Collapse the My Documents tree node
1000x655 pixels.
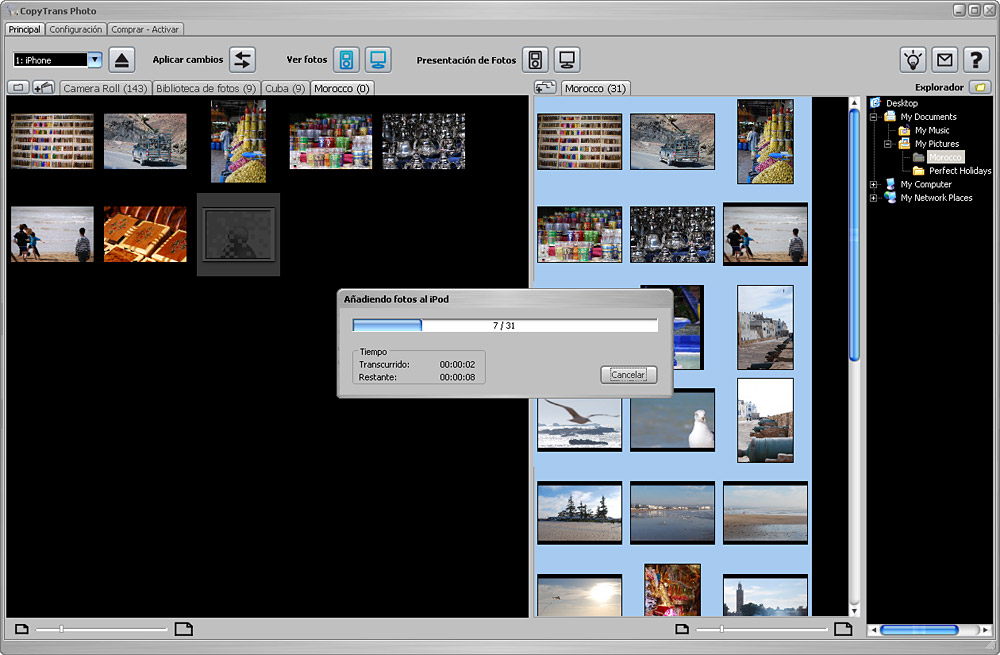[x=874, y=117]
